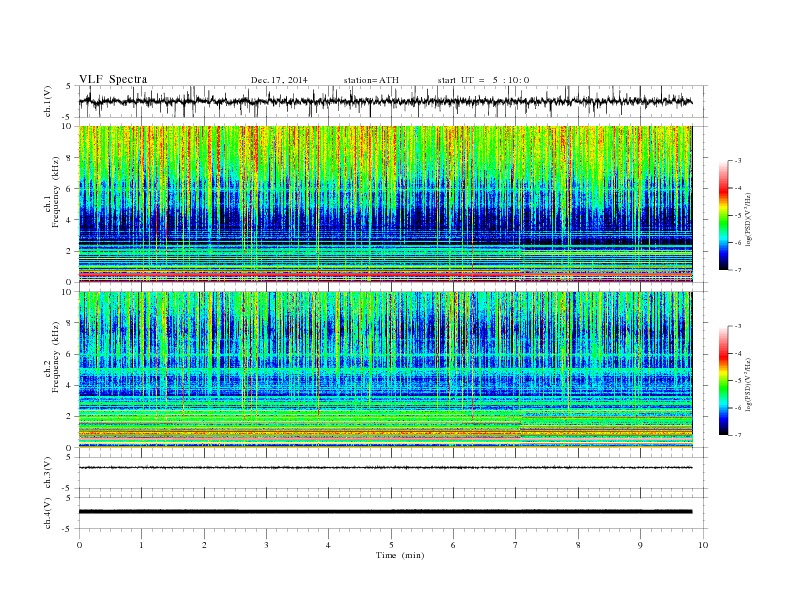The height and width of the screenshot is (612, 792).
Task: Click the "-3" label on ch.1 color scale
Action: pyautogui.click(x=738, y=161)
